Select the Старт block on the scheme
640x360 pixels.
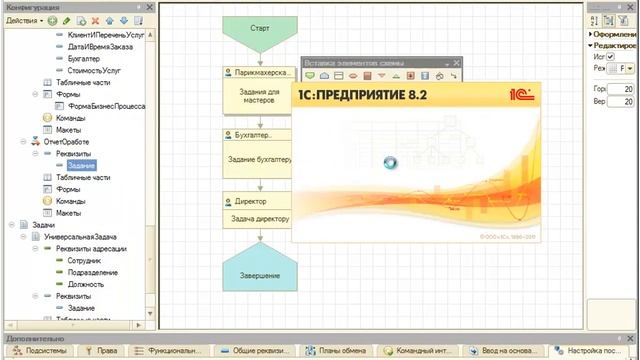pos(260,34)
